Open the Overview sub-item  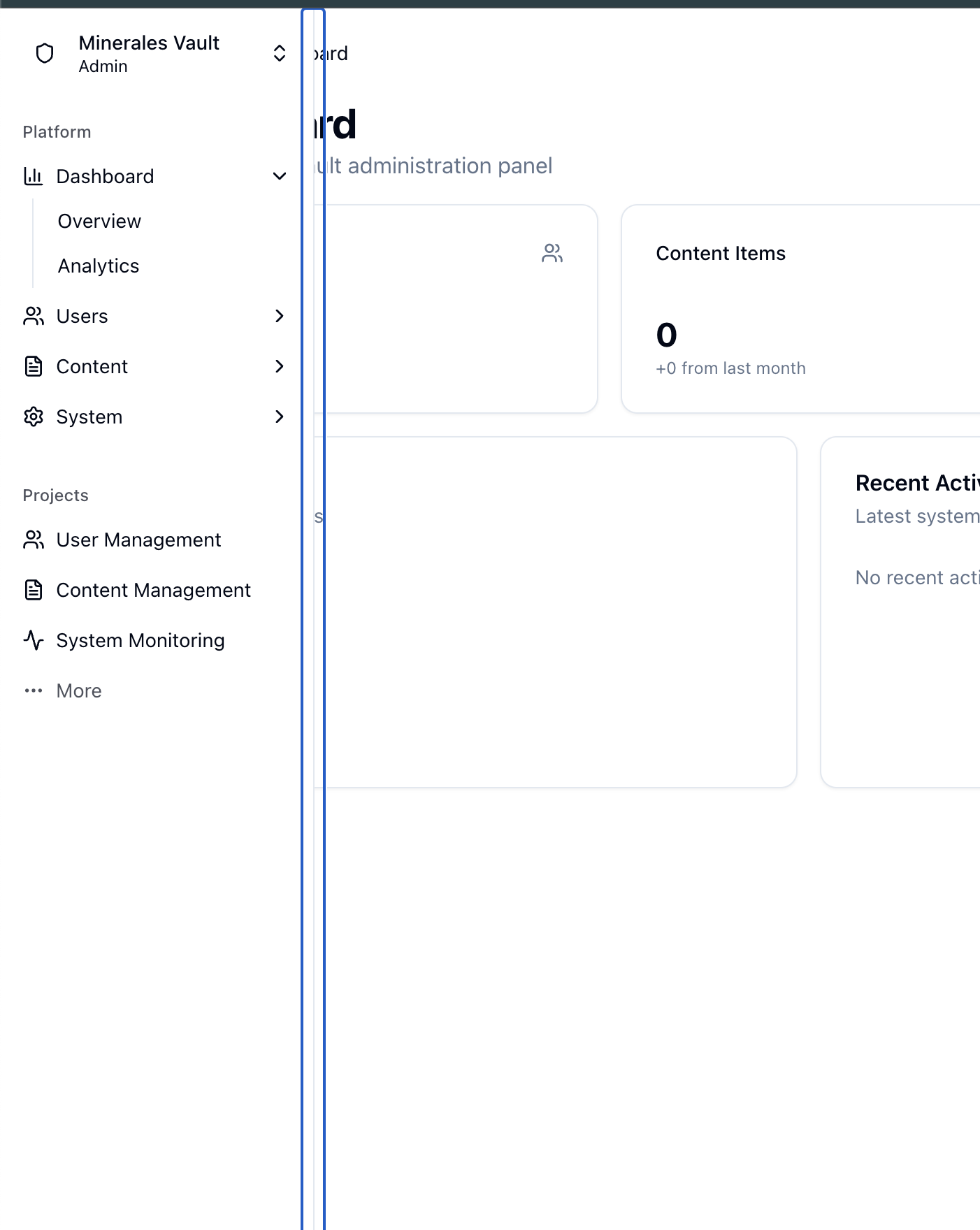tap(100, 221)
